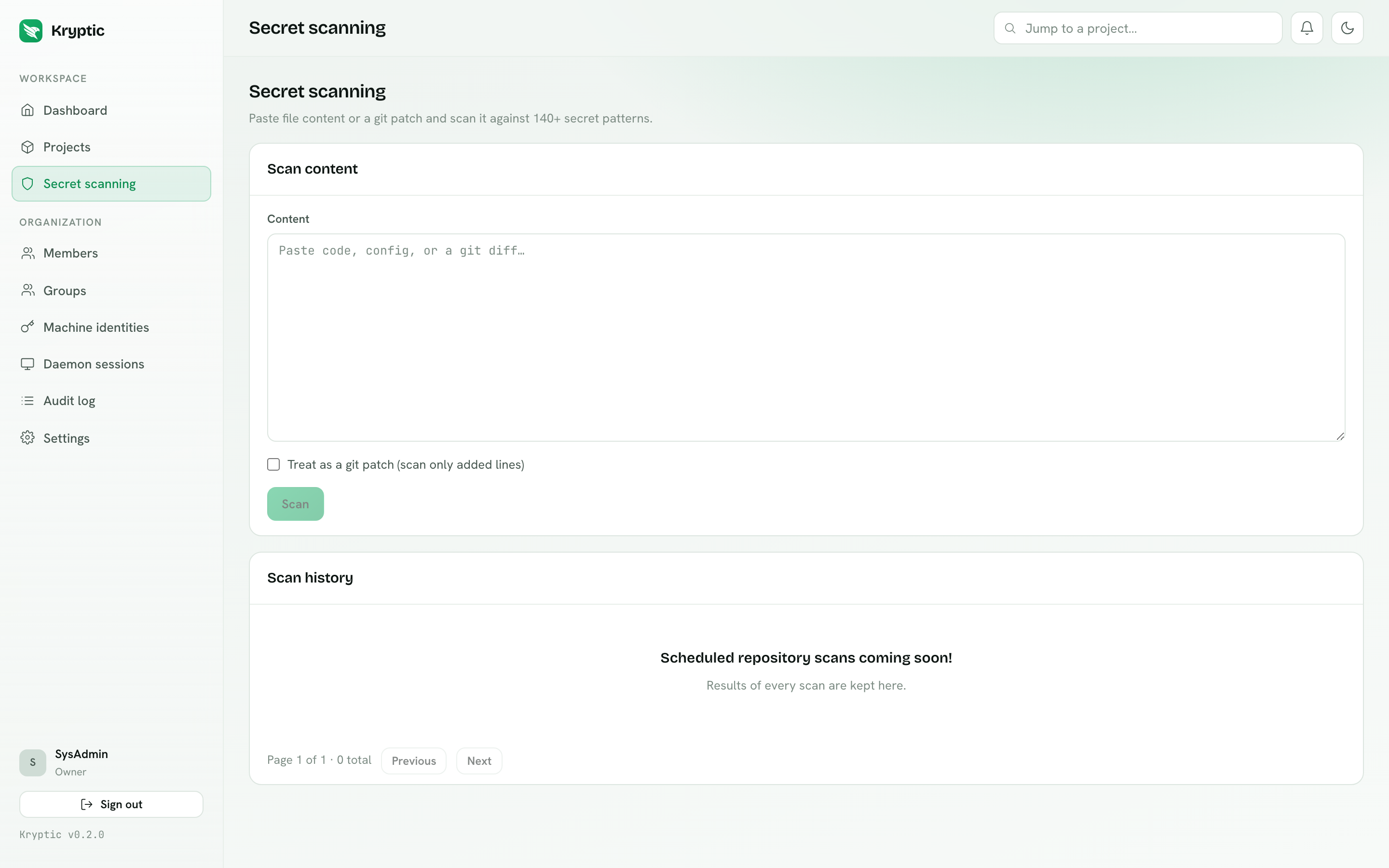
Task: Click the sign-out arrow icon
Action: 87,804
